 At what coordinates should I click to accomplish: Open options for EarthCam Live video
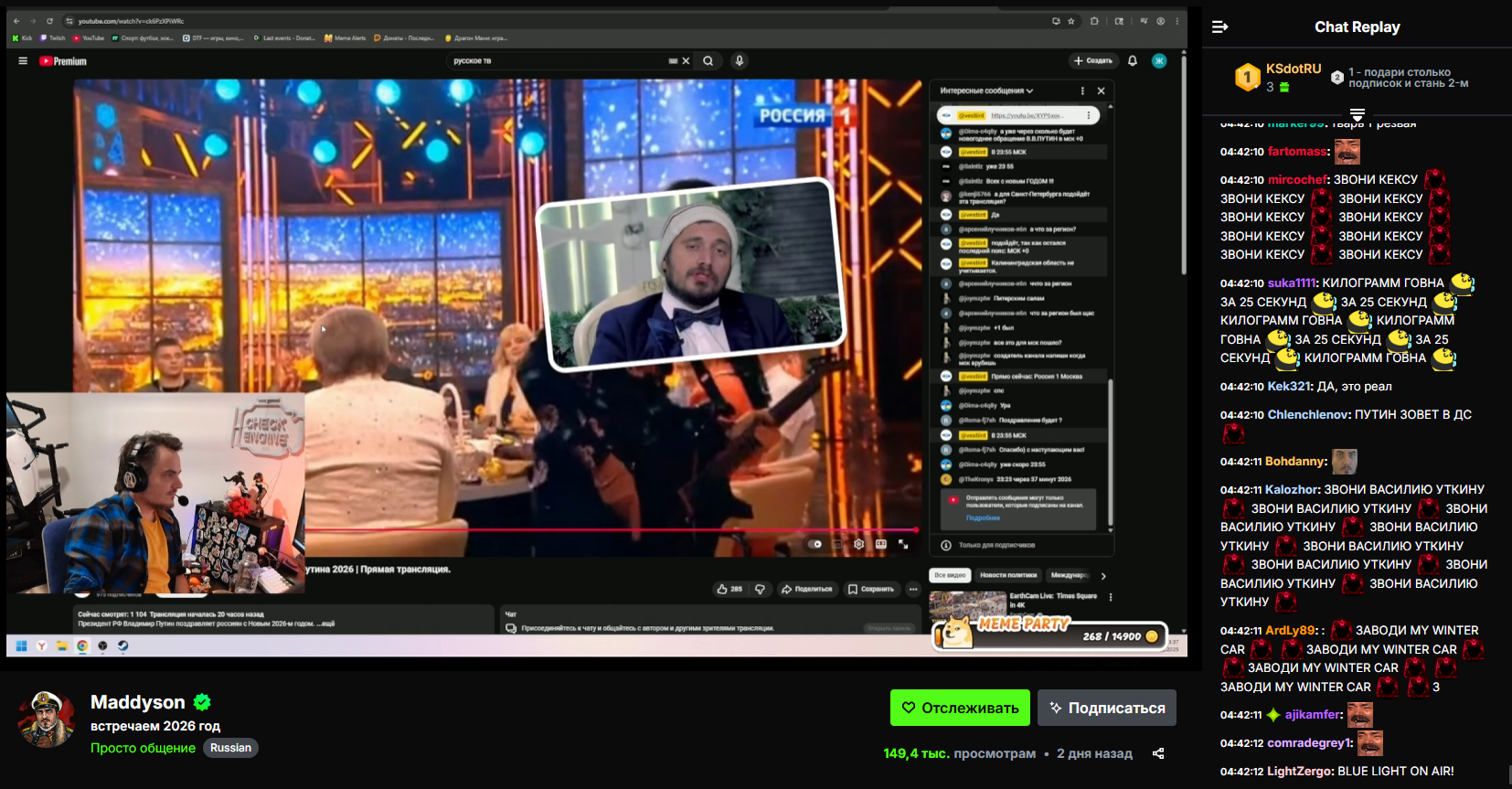(x=1111, y=597)
